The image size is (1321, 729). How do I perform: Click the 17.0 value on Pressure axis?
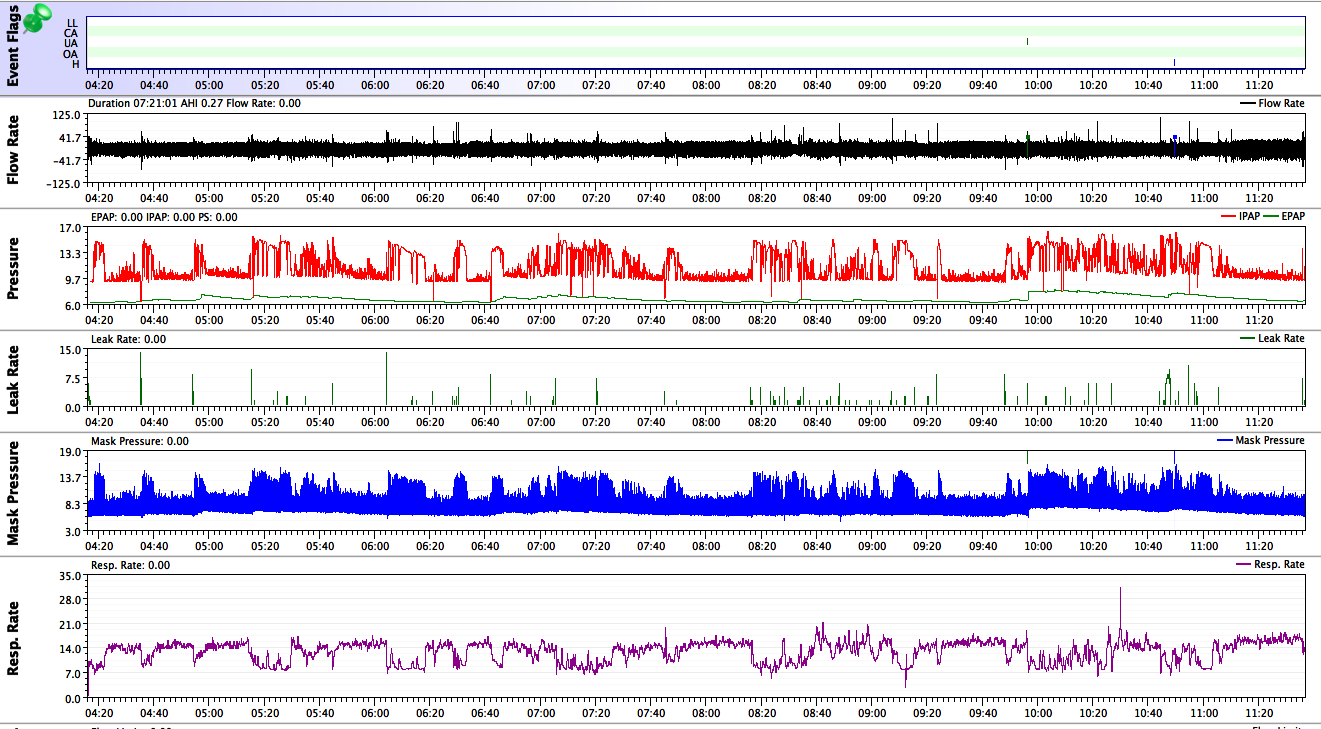(x=69, y=229)
